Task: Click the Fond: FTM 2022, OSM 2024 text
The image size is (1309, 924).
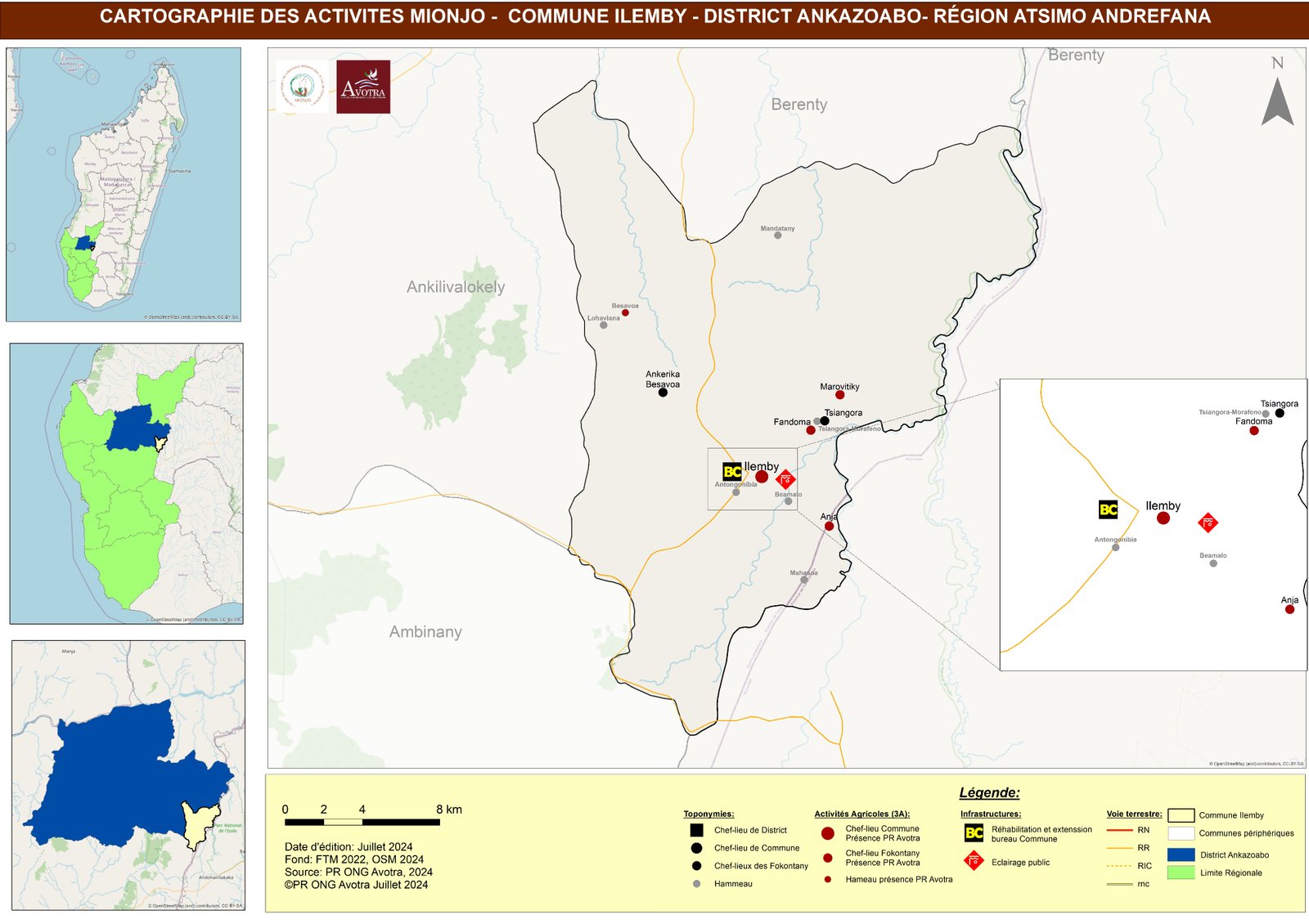Action: tap(354, 859)
